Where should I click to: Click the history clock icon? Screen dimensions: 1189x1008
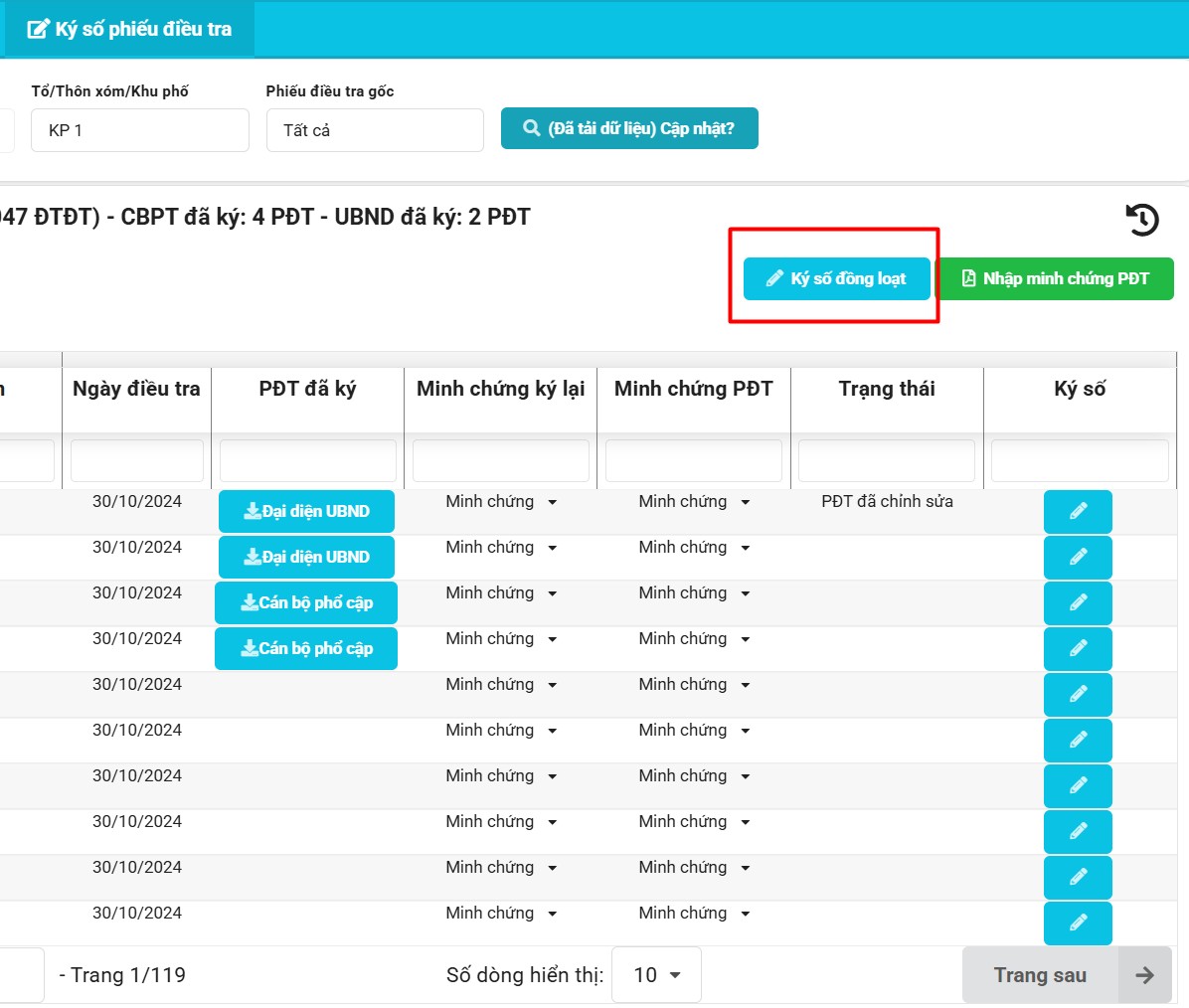tap(1142, 220)
